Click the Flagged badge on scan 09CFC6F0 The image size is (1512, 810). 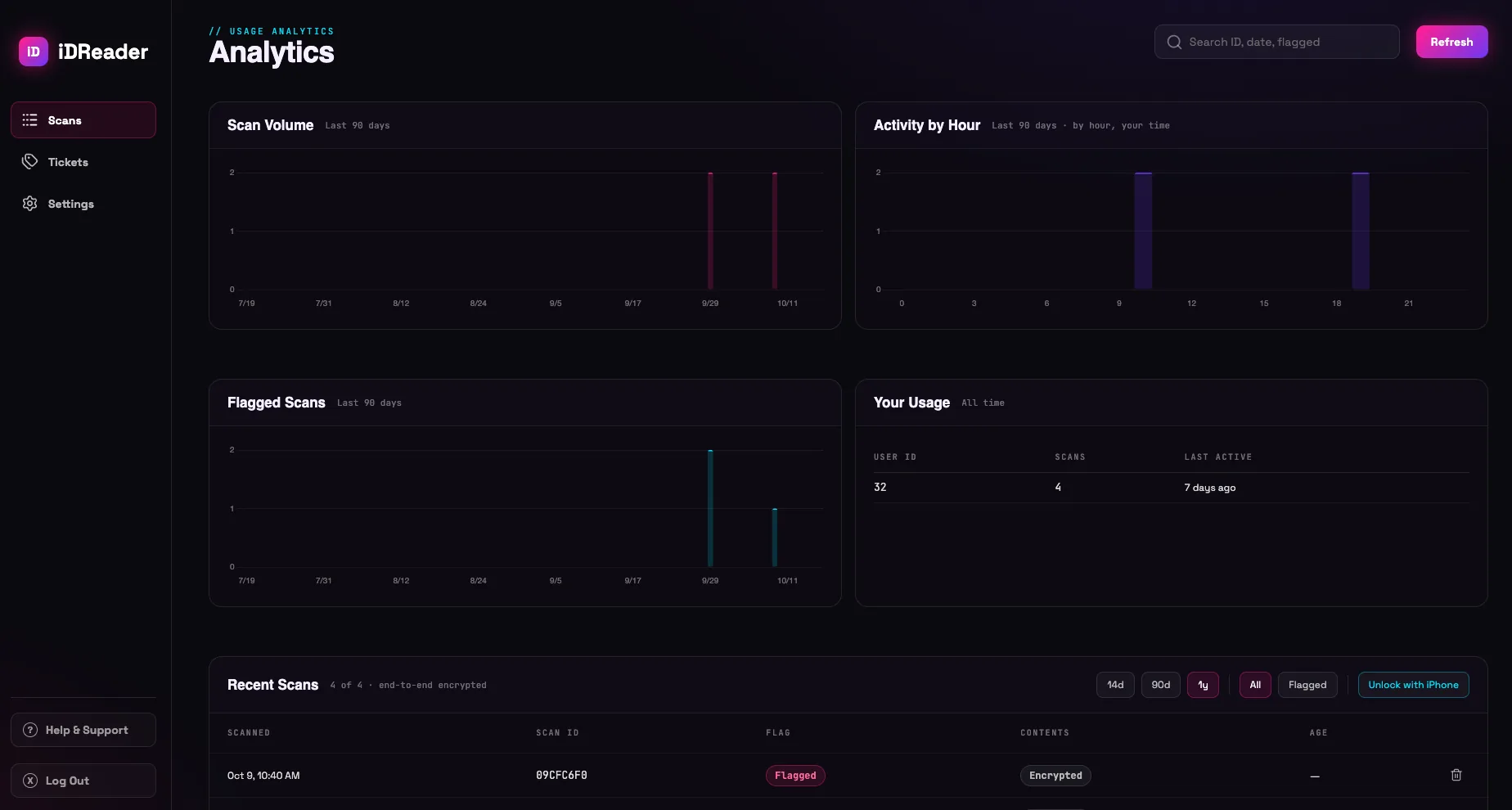[x=795, y=776]
